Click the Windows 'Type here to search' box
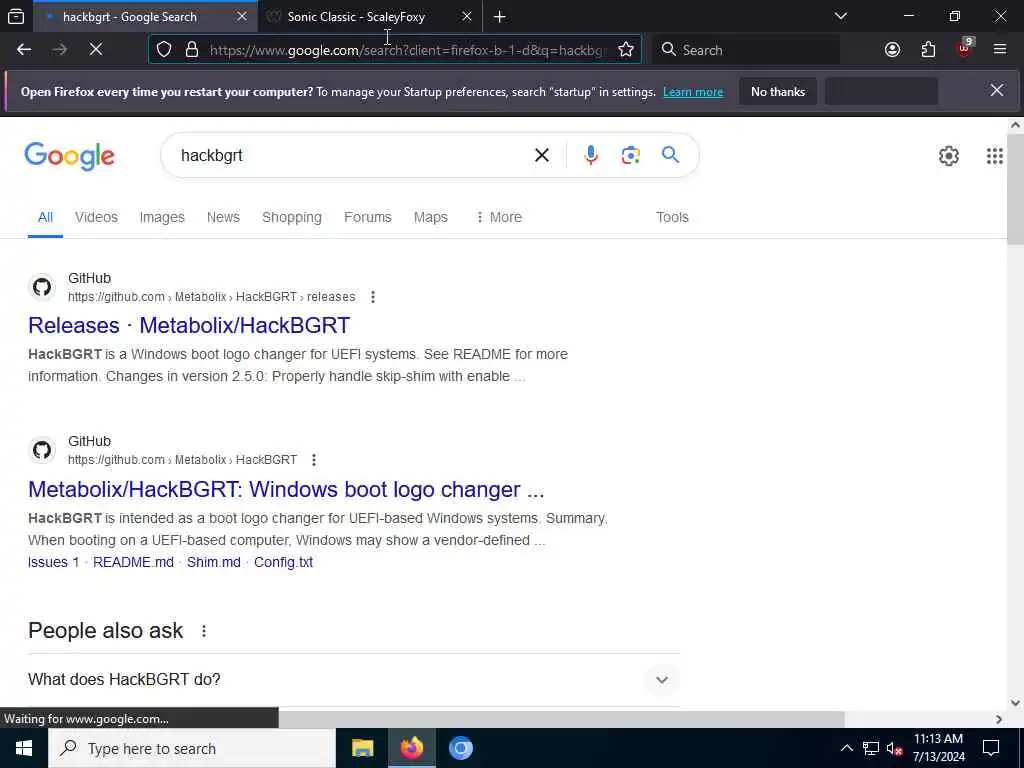The width and height of the screenshot is (1024, 768). pos(191,748)
